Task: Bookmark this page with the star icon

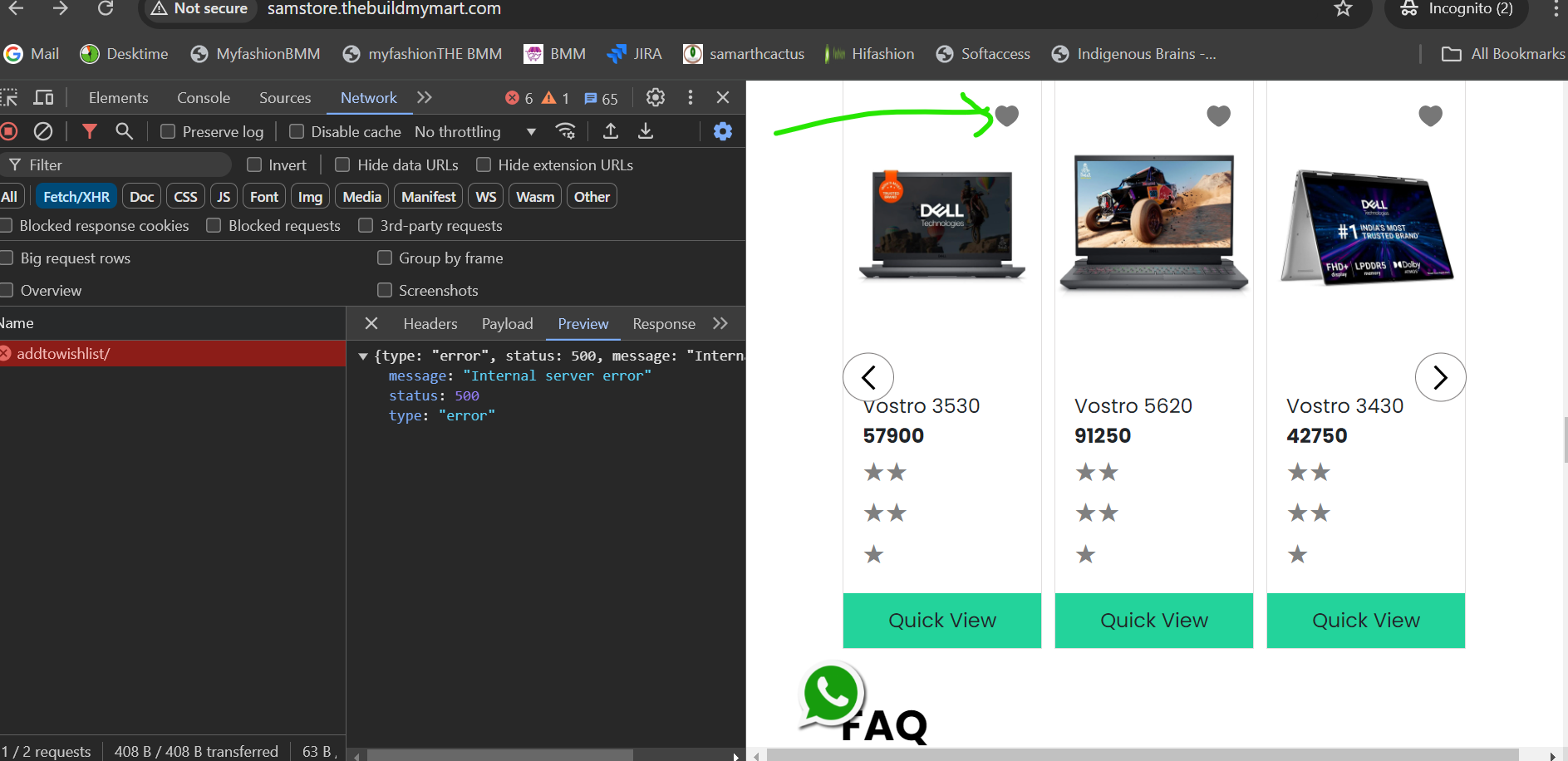Action: click(1343, 8)
